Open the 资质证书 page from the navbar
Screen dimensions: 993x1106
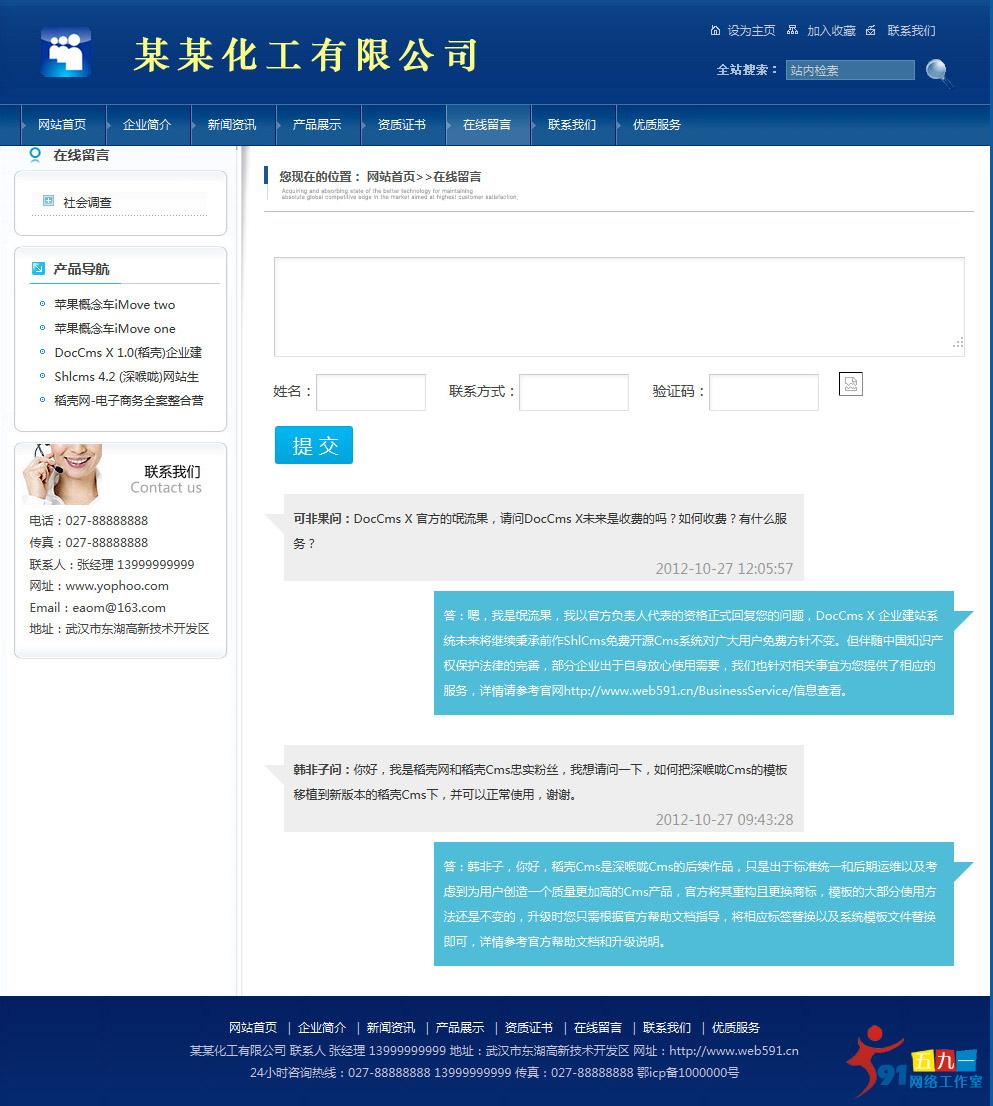(401, 124)
